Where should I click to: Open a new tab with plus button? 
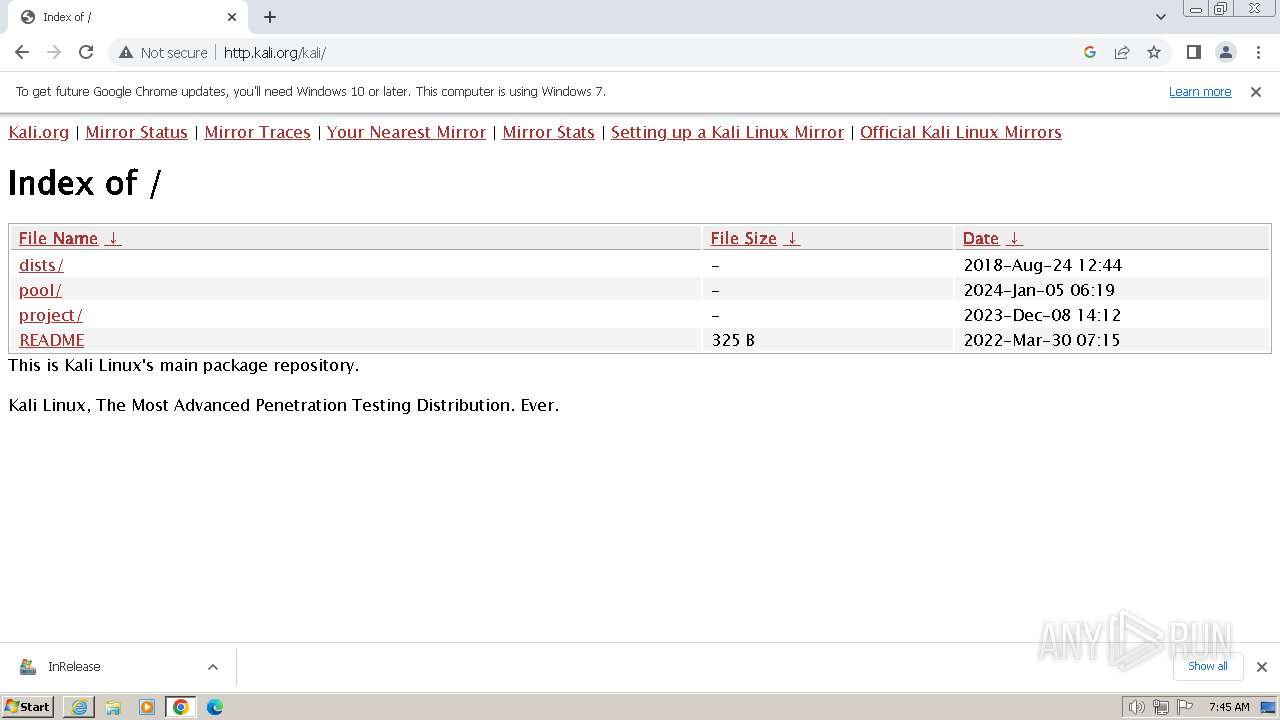click(270, 17)
